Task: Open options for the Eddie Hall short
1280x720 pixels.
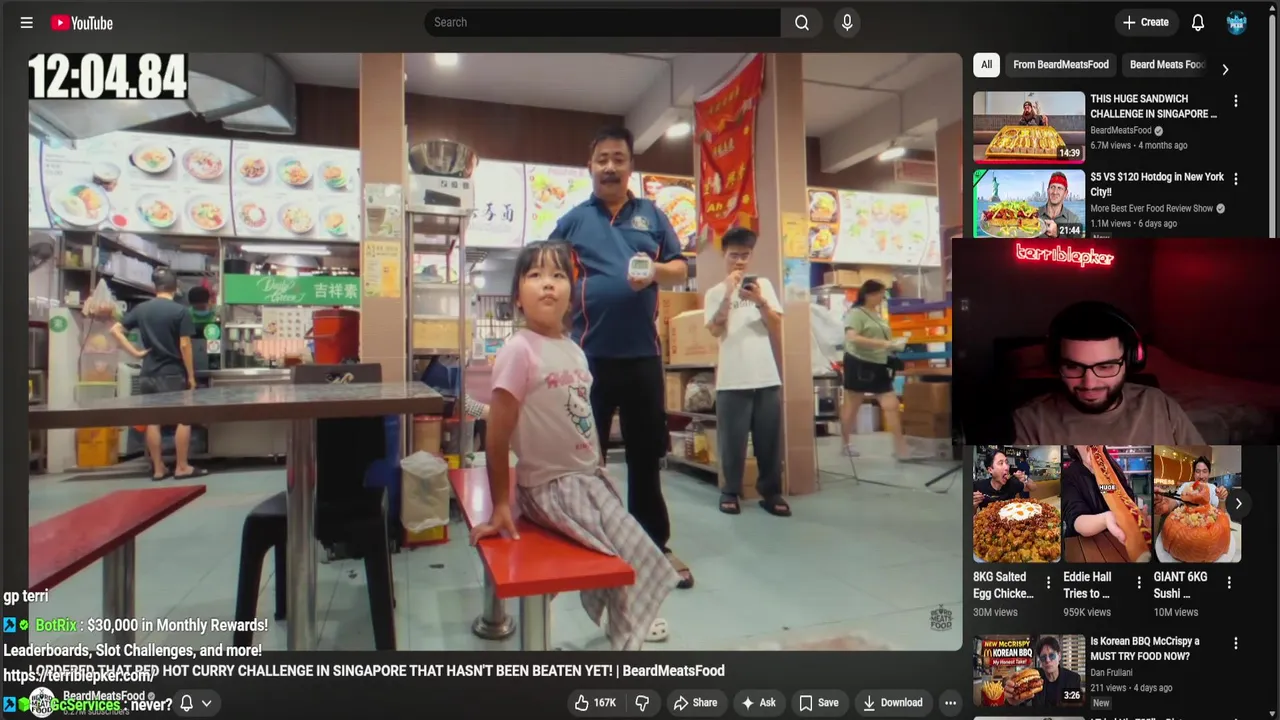Action: point(1138,582)
